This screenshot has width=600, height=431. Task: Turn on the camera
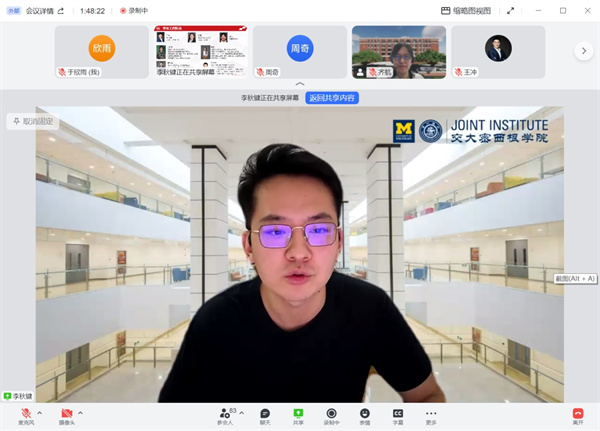pos(67,414)
